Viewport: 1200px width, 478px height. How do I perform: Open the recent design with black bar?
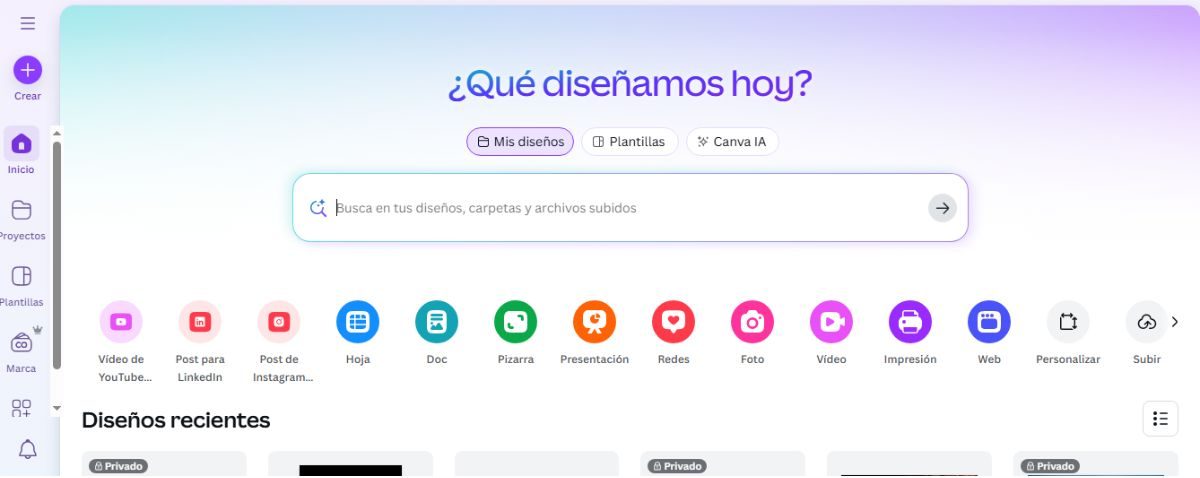click(x=350, y=464)
